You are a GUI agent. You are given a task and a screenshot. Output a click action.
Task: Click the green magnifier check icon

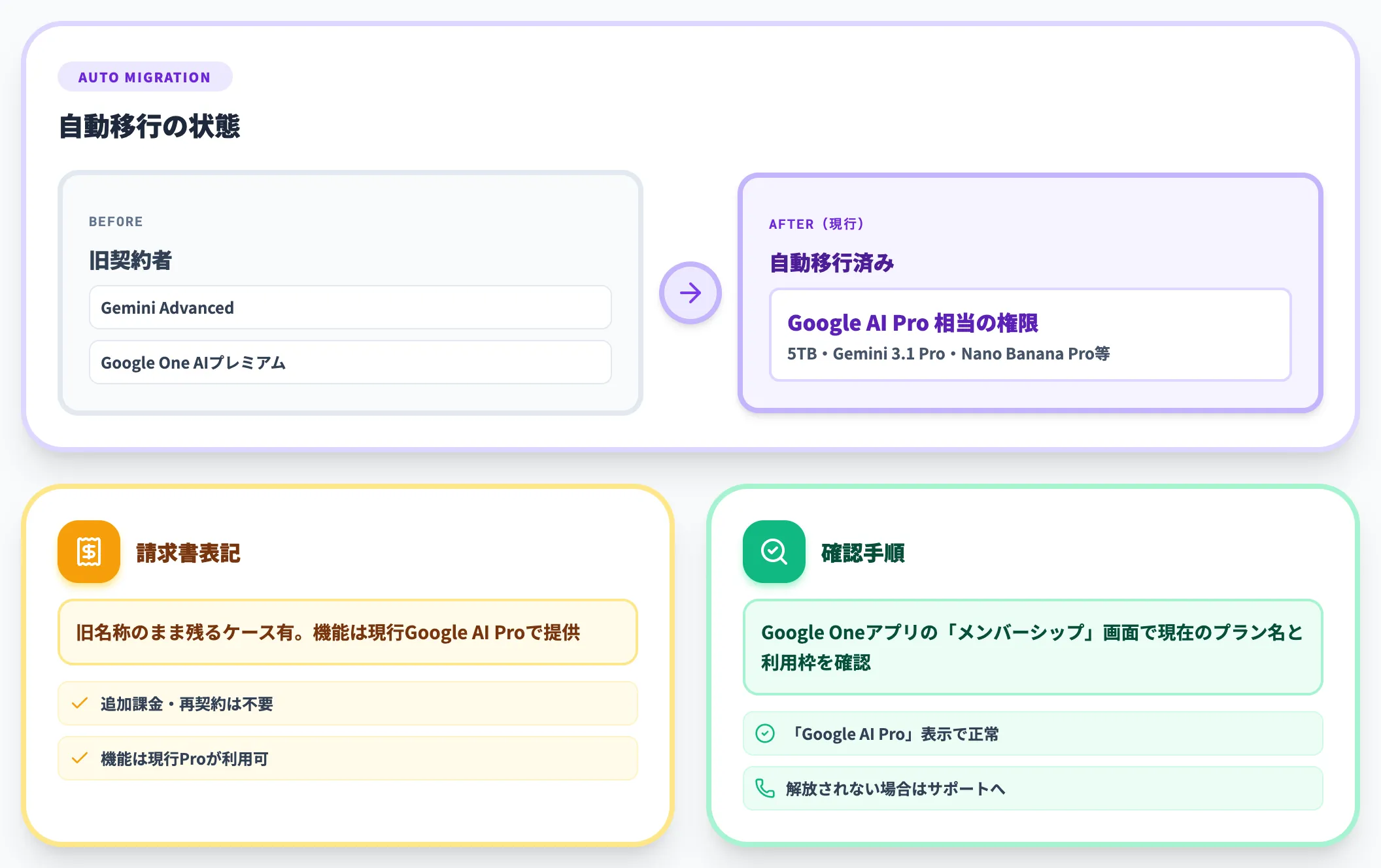[774, 552]
